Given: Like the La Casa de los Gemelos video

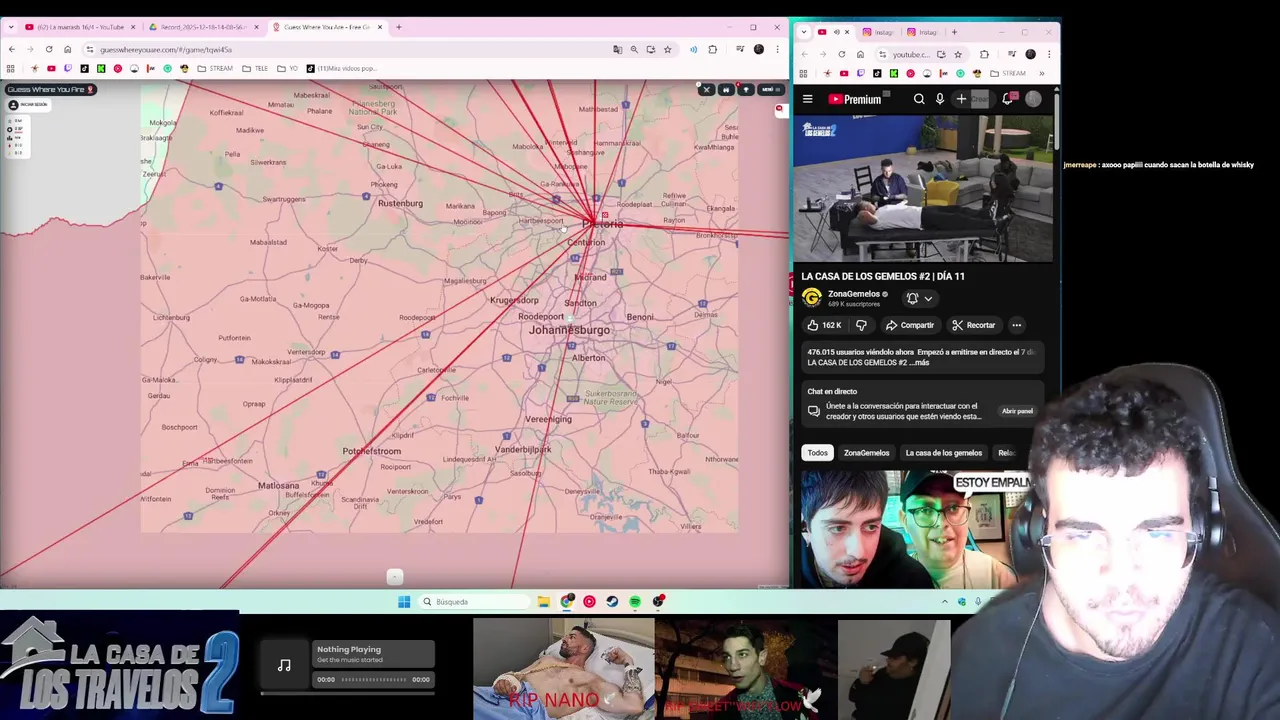Looking at the screenshot, I should tap(825, 325).
